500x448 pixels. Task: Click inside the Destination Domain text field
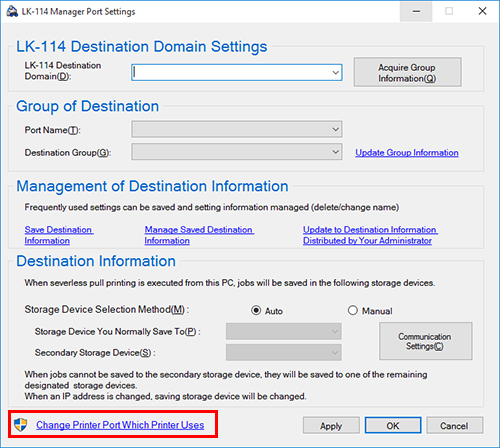click(230, 73)
